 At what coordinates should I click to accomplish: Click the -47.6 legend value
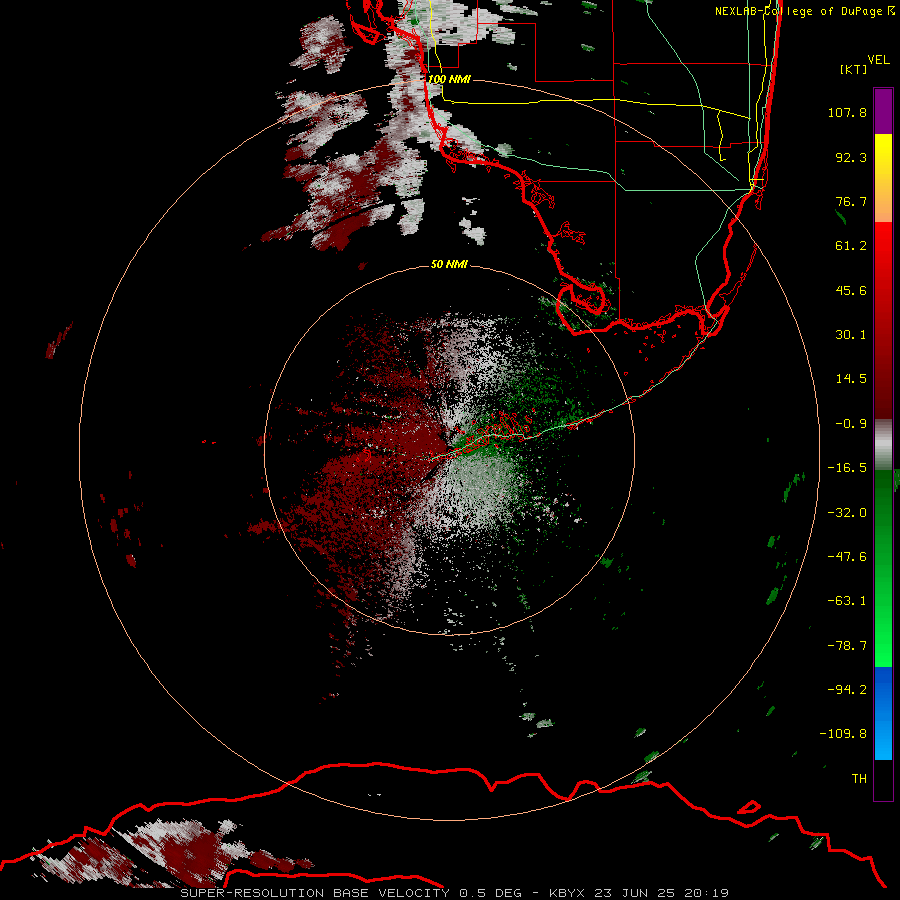(x=847, y=557)
